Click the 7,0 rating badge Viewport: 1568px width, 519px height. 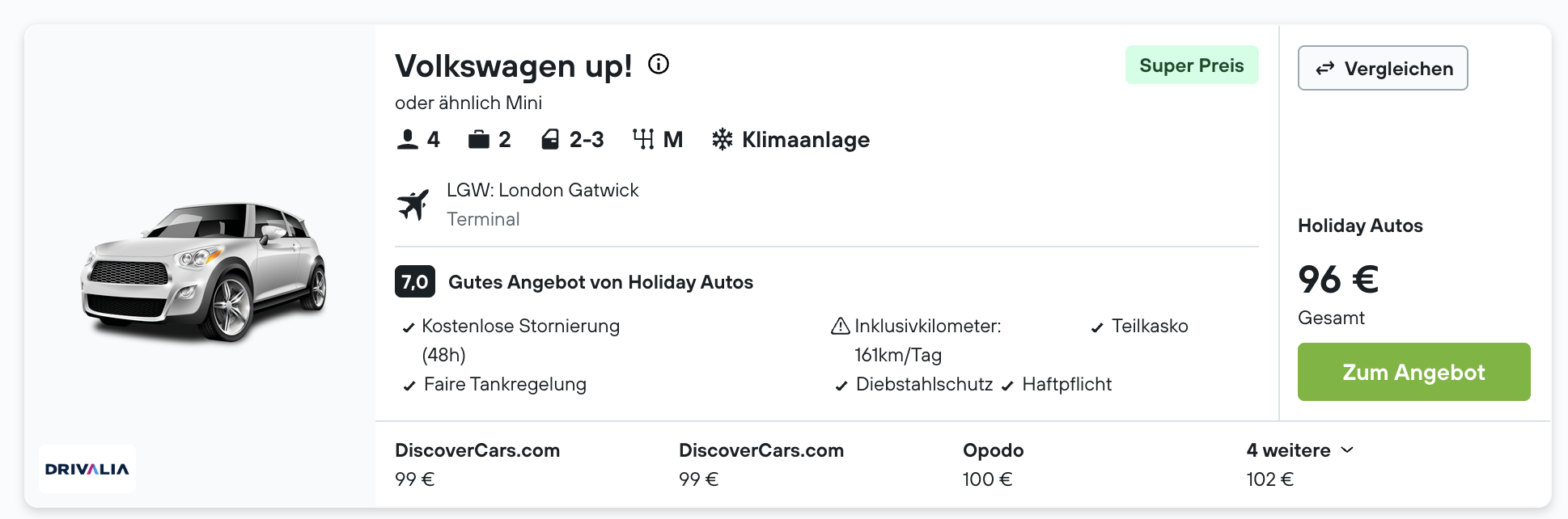(x=415, y=281)
